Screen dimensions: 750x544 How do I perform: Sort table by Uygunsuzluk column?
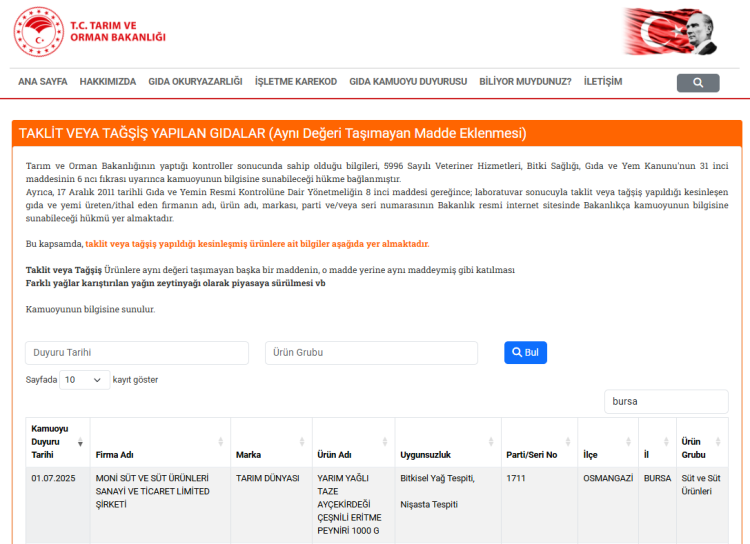(447, 454)
